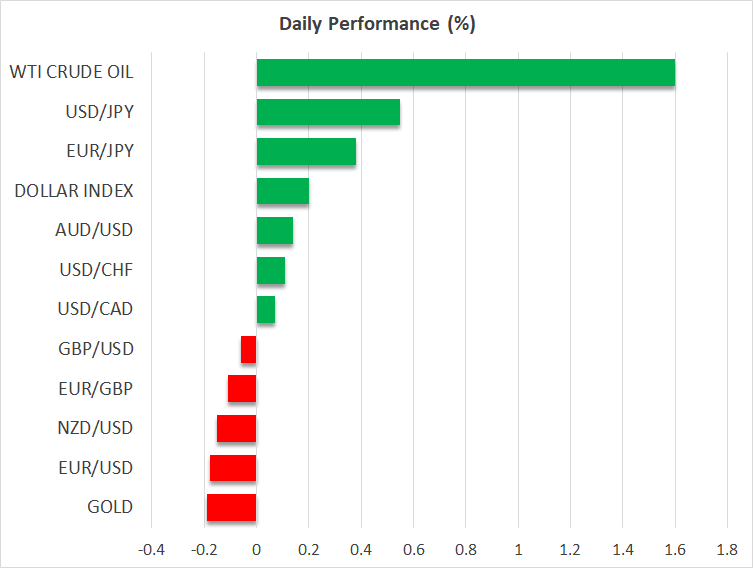Click the WTI CRUDE OIL axis label
753x568 pixels.
click(71, 72)
